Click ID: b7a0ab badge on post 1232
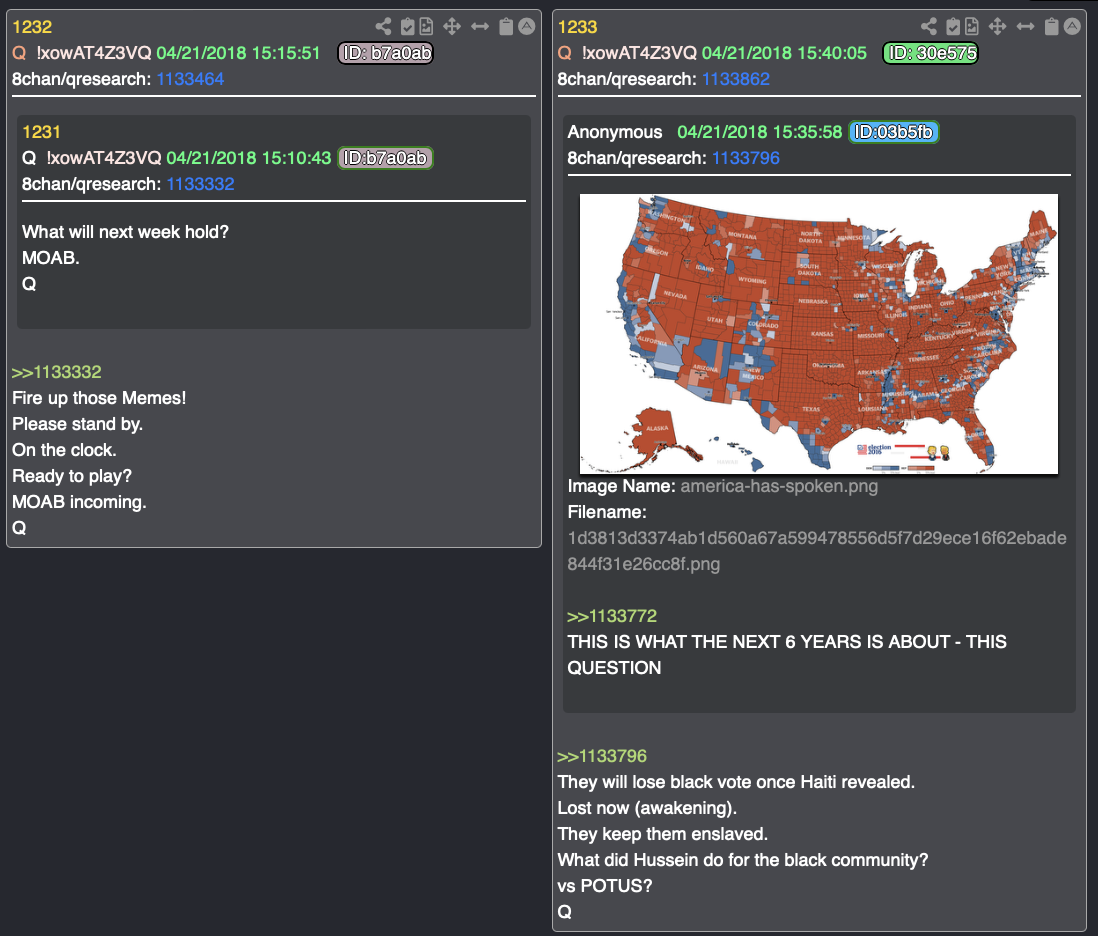 386,53
